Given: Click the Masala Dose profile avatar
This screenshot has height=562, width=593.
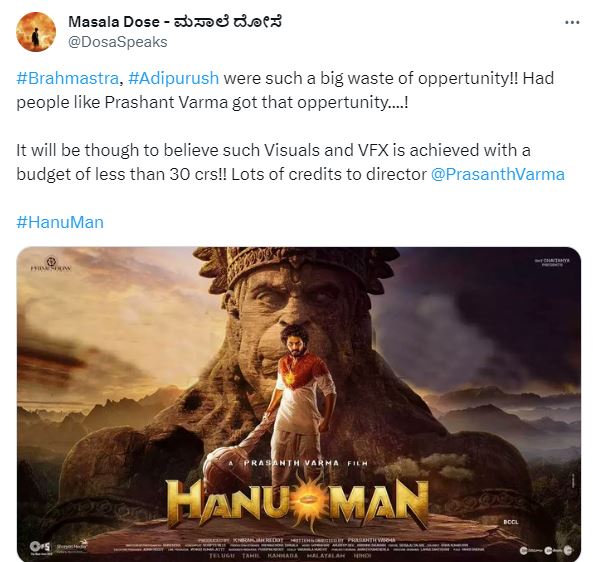Looking at the screenshot, I should click(36, 32).
